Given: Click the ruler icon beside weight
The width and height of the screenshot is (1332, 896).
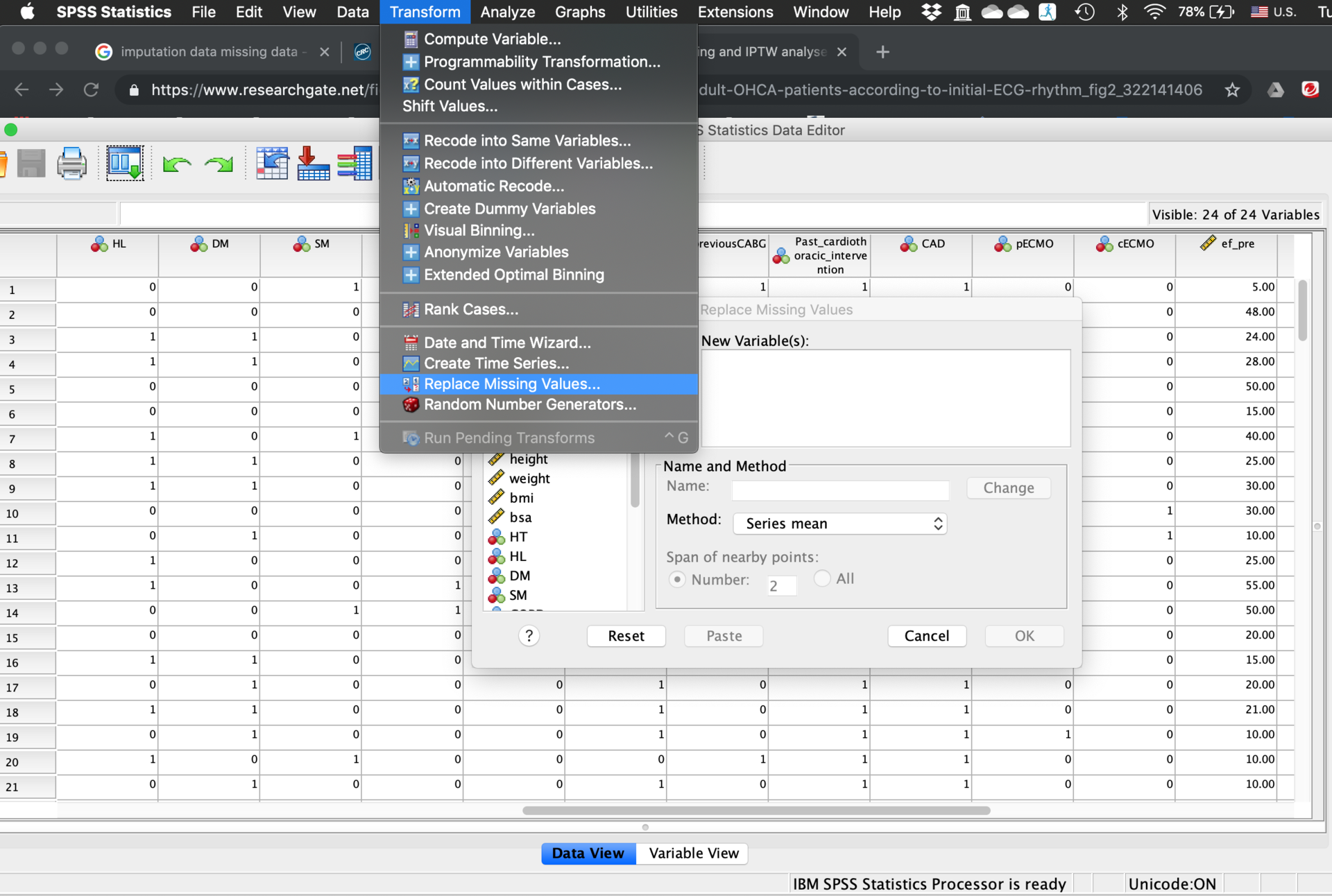Looking at the screenshot, I should [496, 479].
